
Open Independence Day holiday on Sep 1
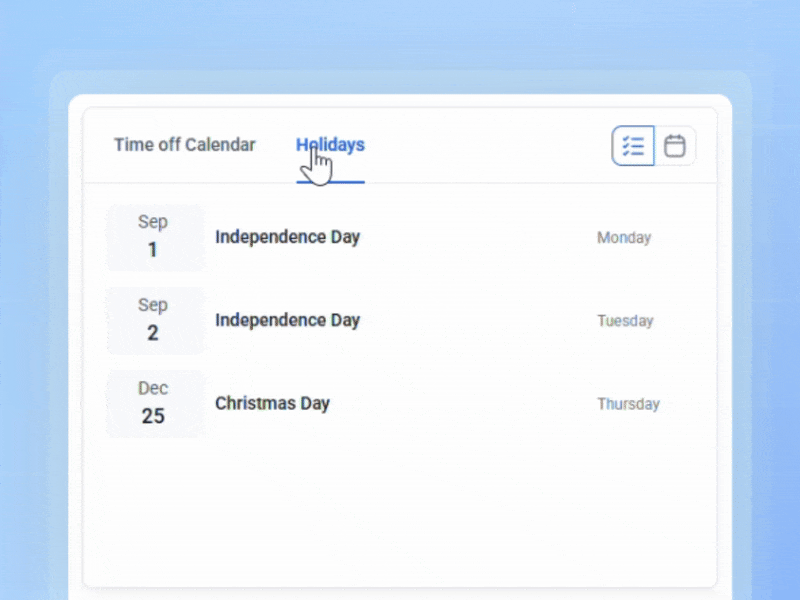287,238
